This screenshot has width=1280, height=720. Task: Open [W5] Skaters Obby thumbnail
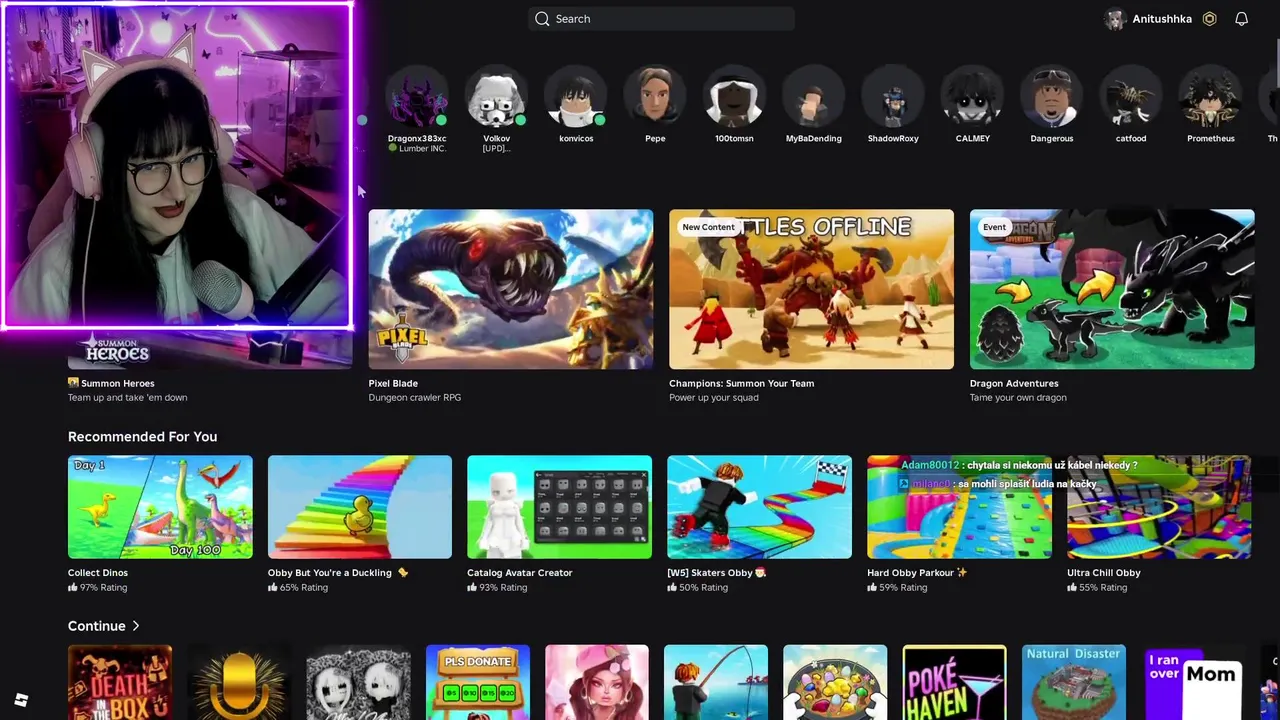point(759,507)
